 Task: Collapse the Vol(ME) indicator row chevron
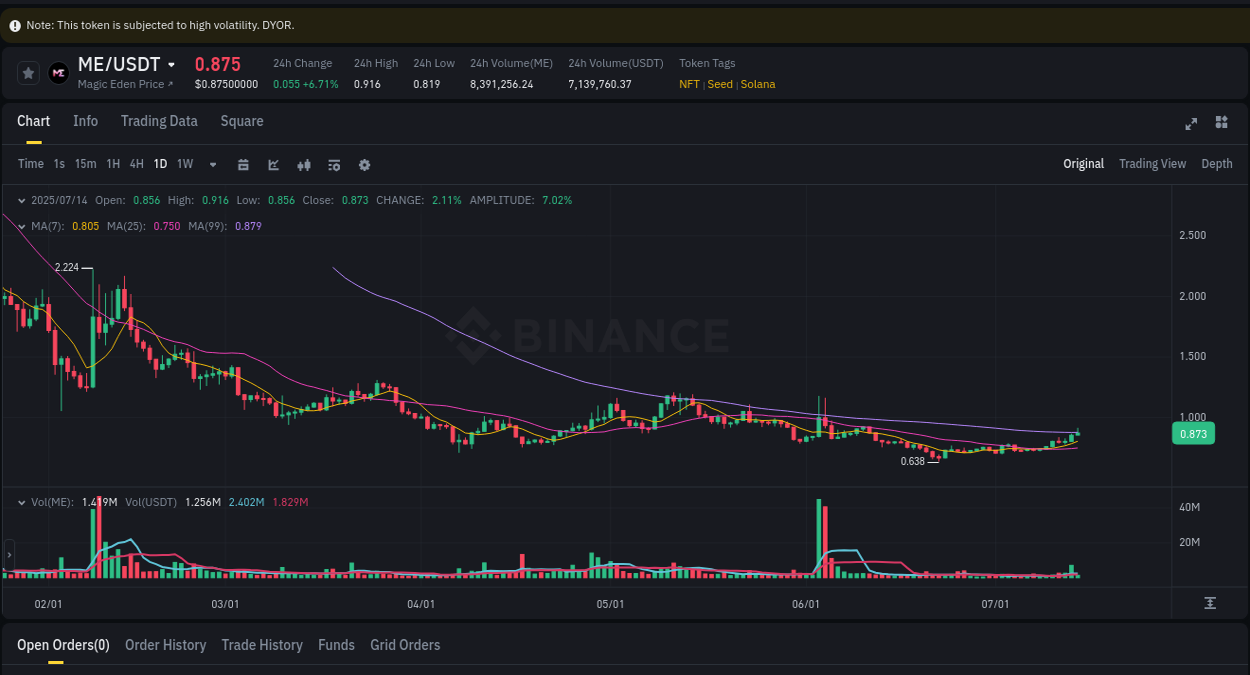(21, 502)
